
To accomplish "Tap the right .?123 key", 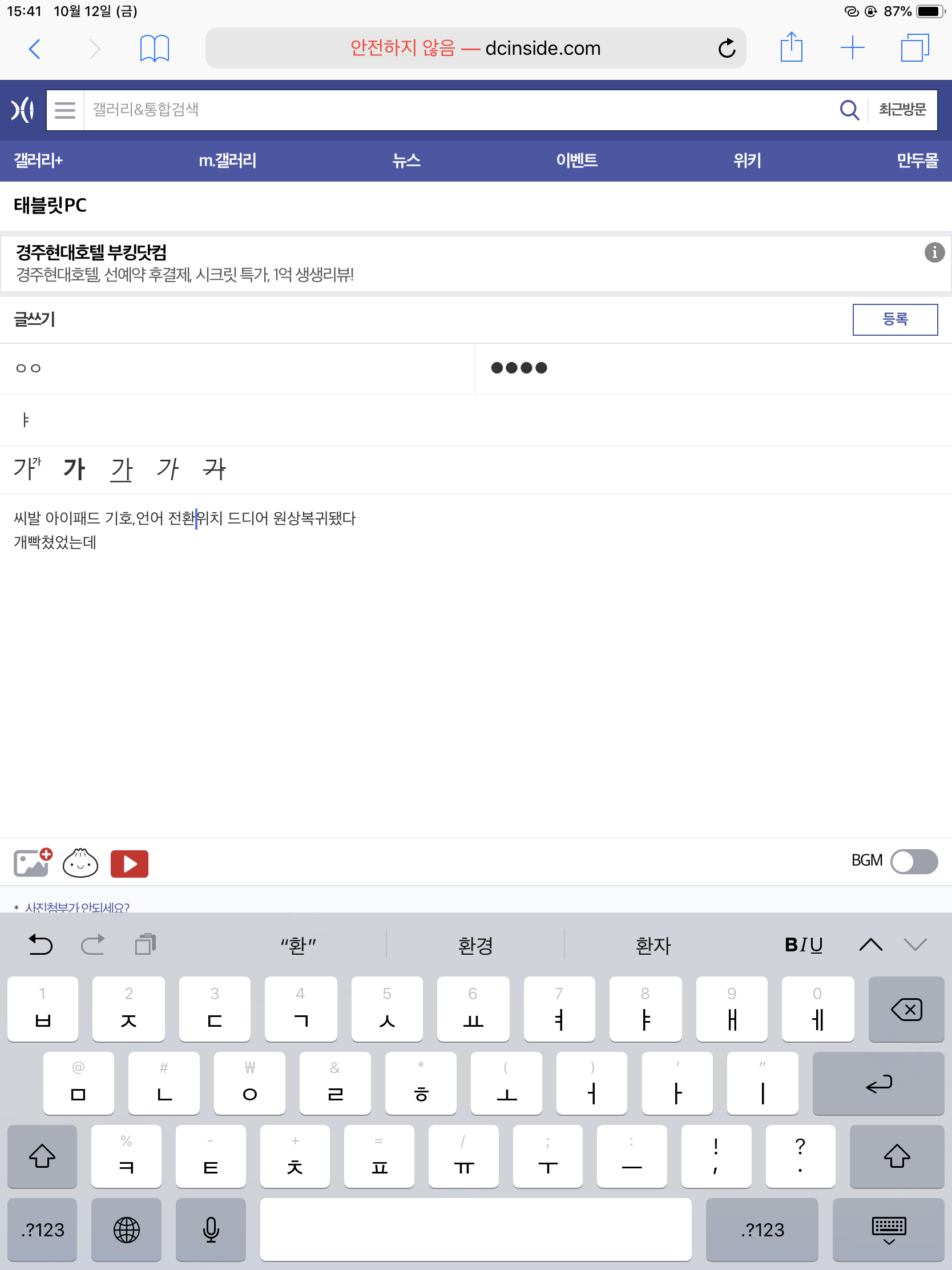I will [x=761, y=1229].
